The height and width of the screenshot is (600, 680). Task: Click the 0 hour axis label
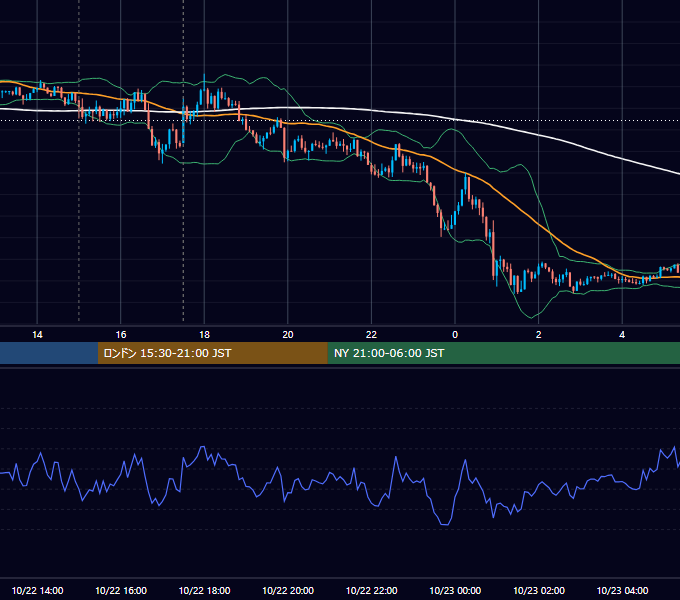coord(455,335)
